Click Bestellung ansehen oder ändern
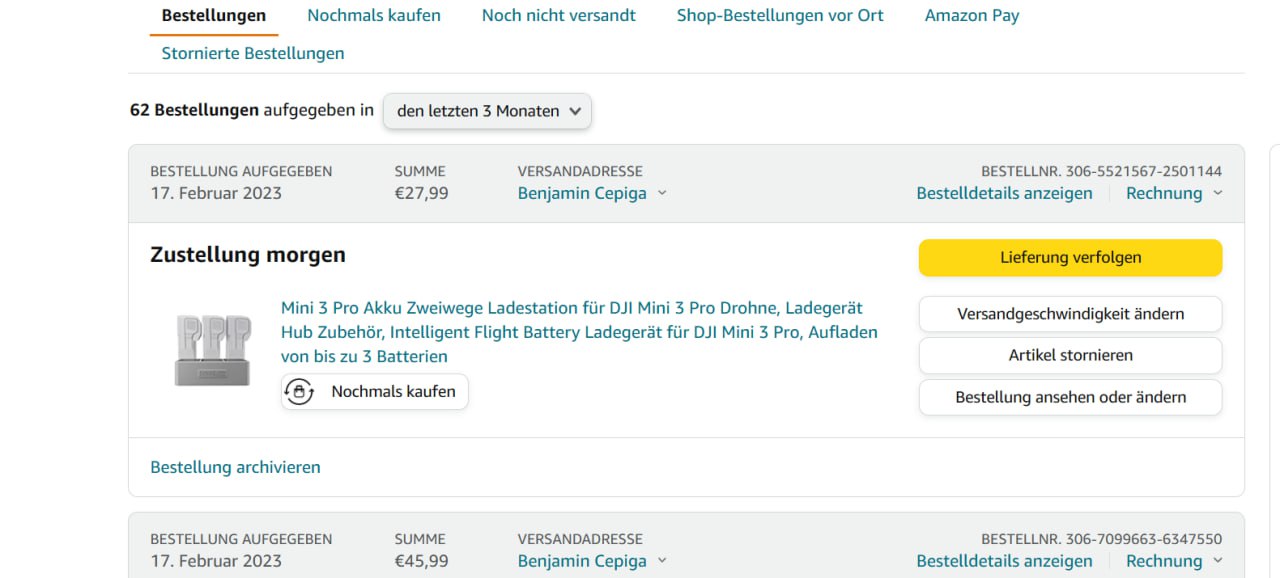 coord(1070,397)
